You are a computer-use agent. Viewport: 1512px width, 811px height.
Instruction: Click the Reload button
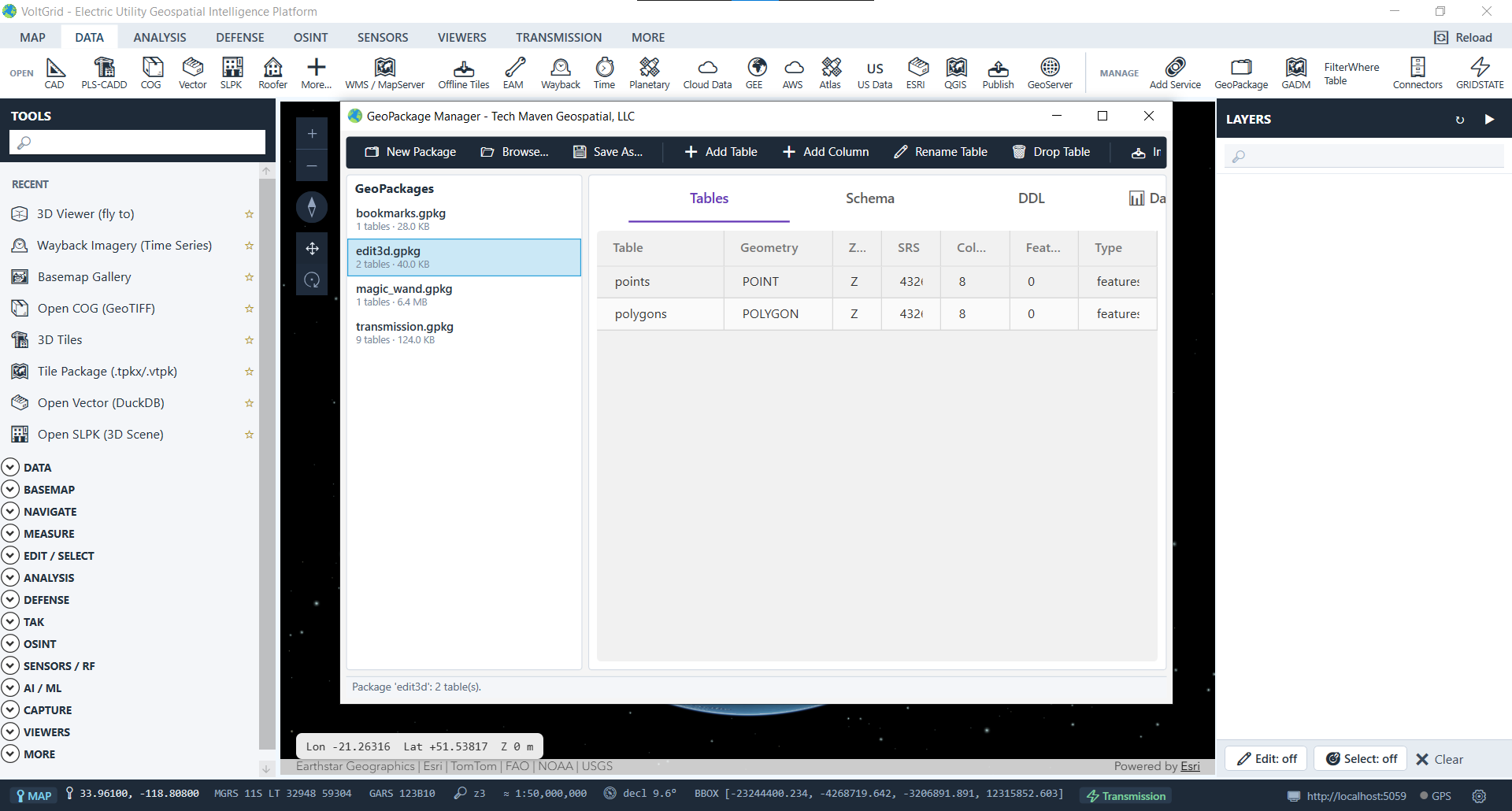(1464, 37)
